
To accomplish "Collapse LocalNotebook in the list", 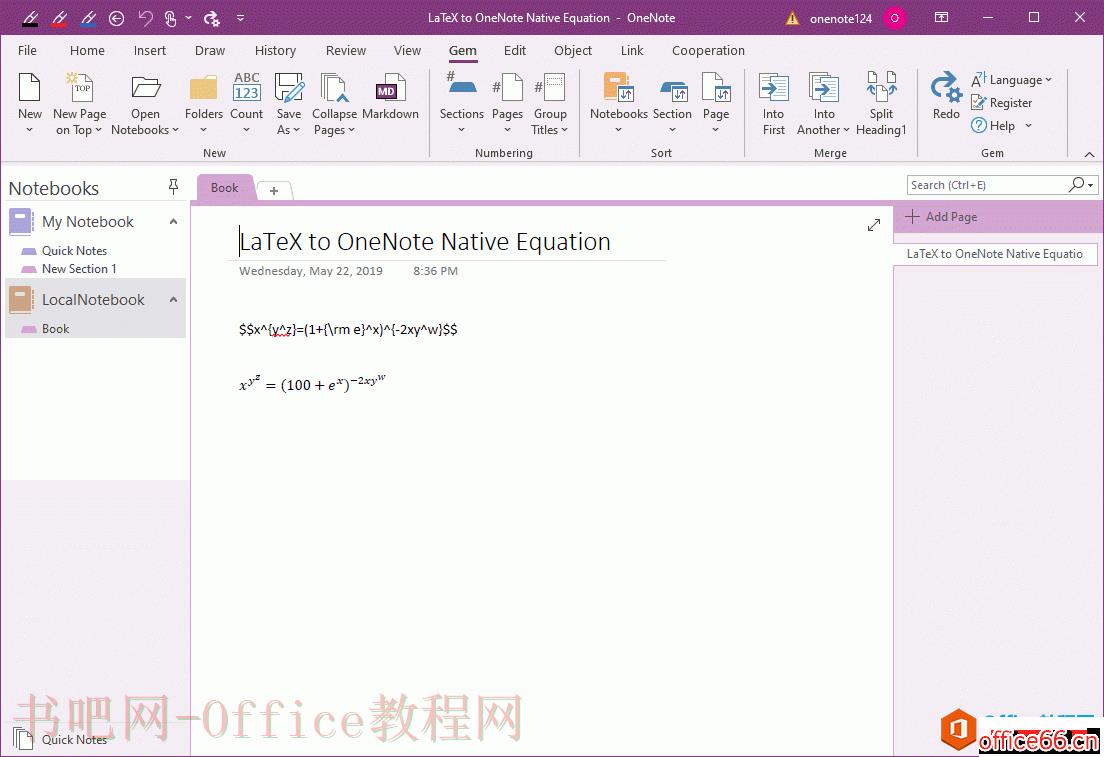I will [173, 300].
